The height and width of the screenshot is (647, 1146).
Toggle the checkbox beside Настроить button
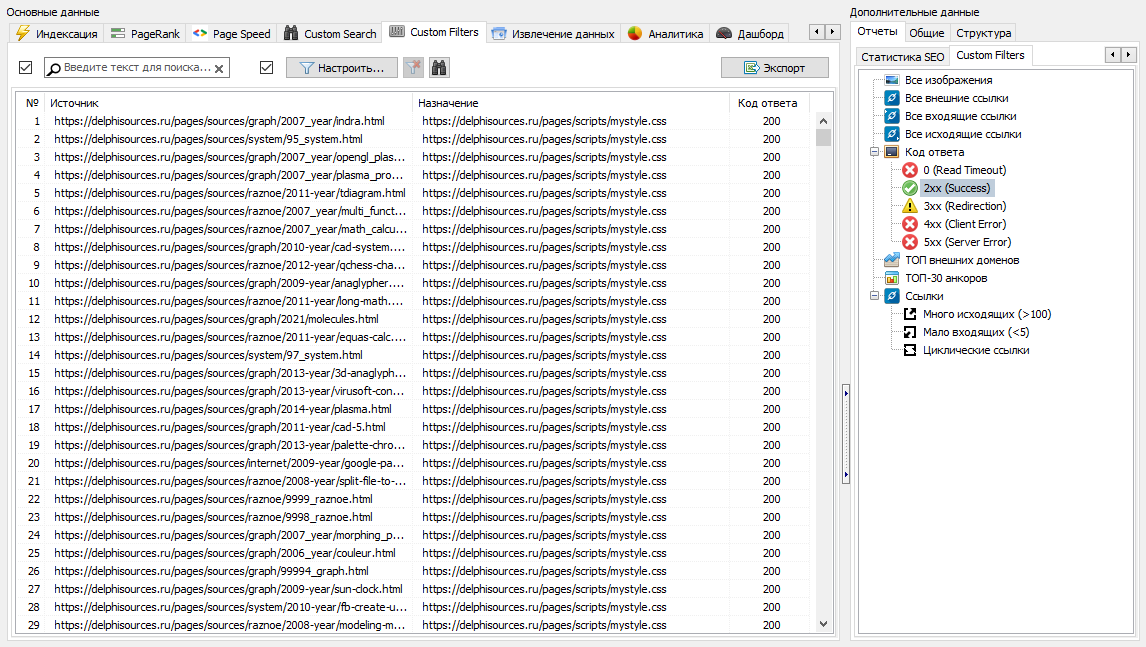(266, 68)
